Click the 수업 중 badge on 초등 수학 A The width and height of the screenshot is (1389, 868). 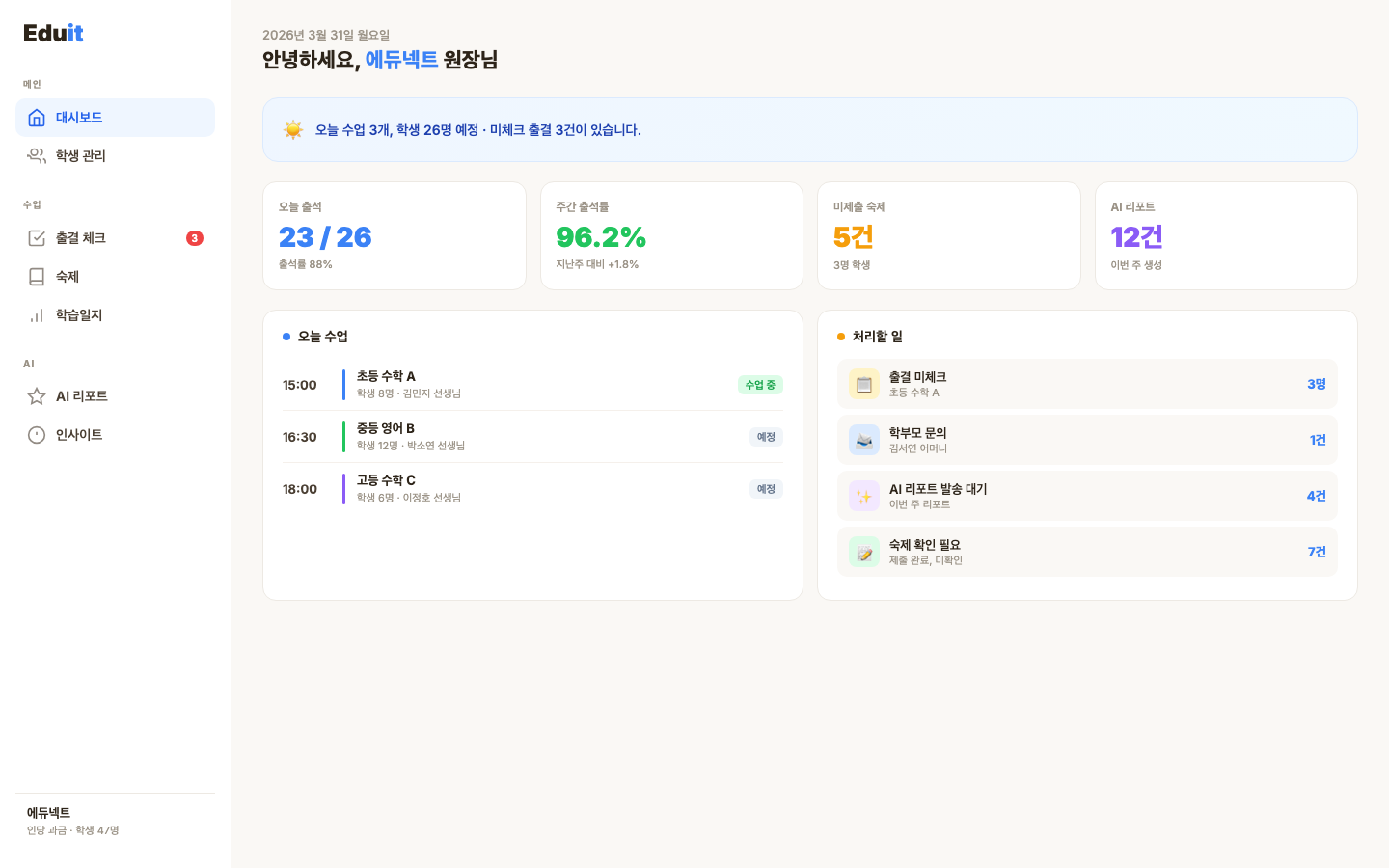pos(762,384)
